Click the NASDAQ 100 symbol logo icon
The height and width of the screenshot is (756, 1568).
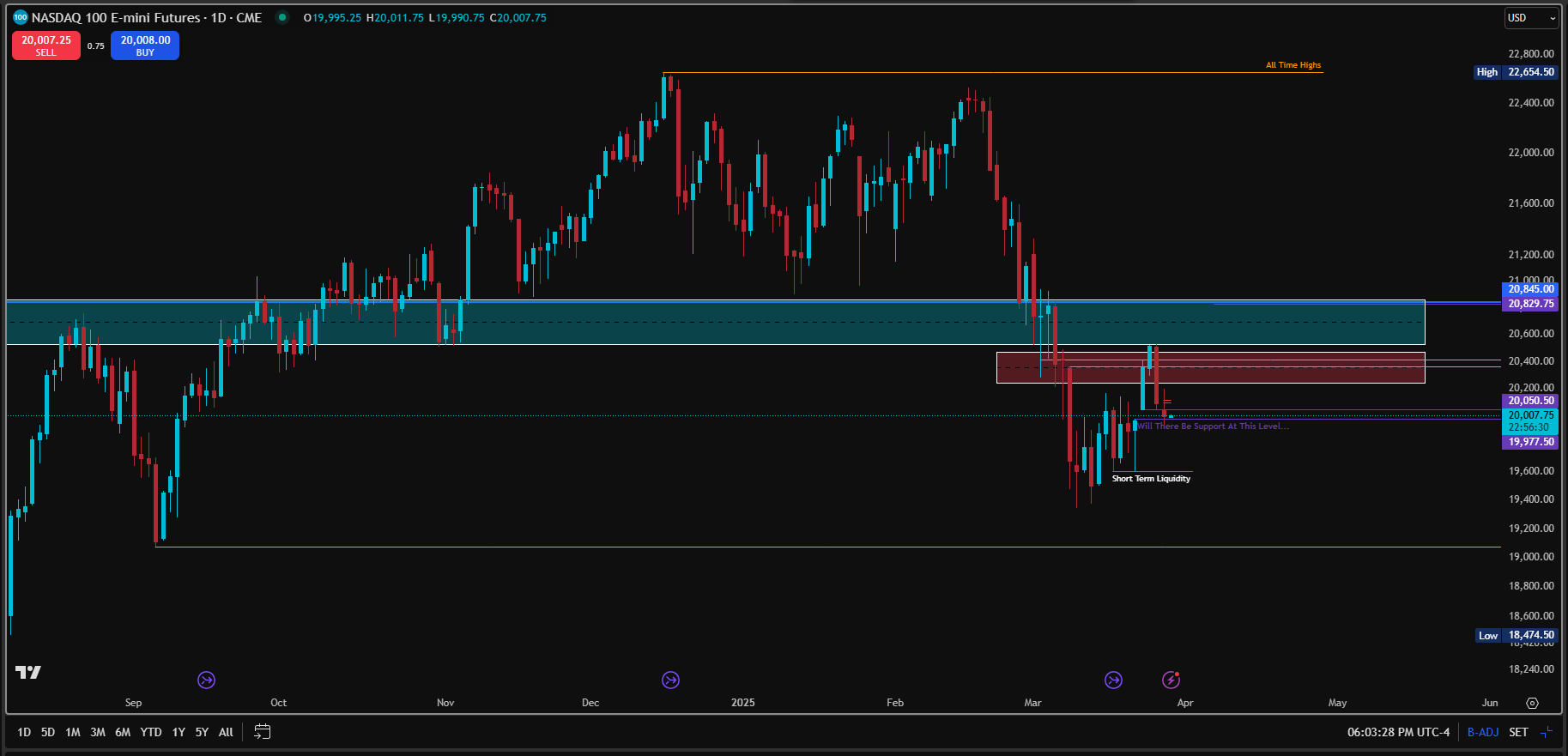21,17
